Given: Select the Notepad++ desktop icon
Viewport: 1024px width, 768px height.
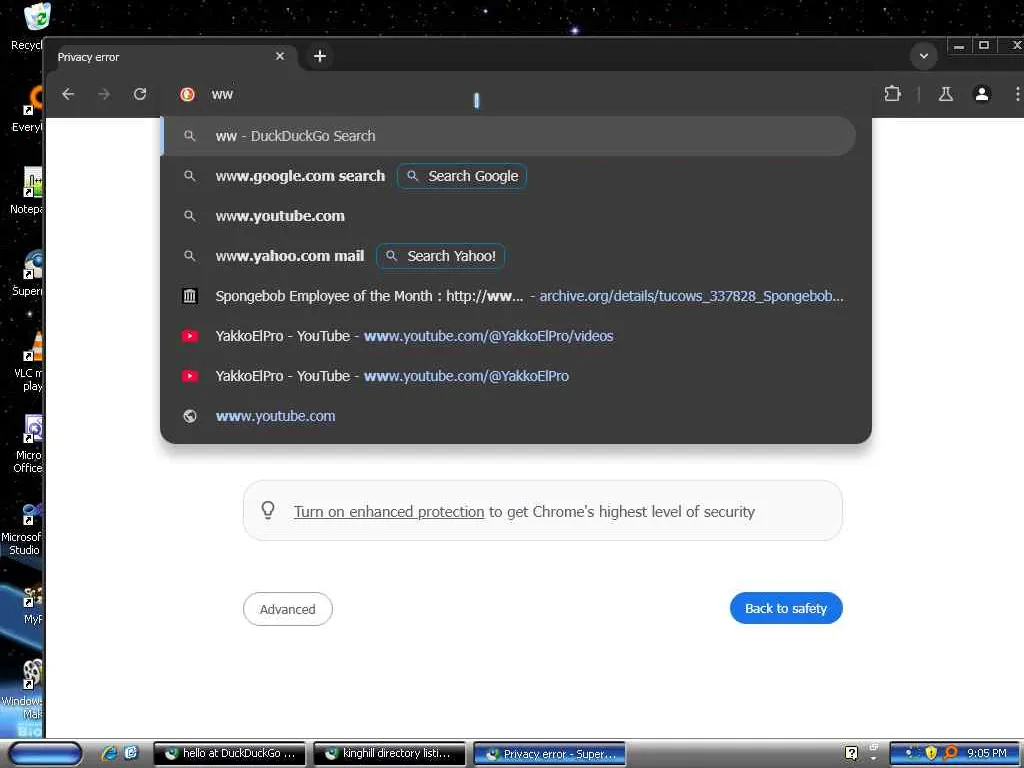Looking at the screenshot, I should click(x=29, y=191).
